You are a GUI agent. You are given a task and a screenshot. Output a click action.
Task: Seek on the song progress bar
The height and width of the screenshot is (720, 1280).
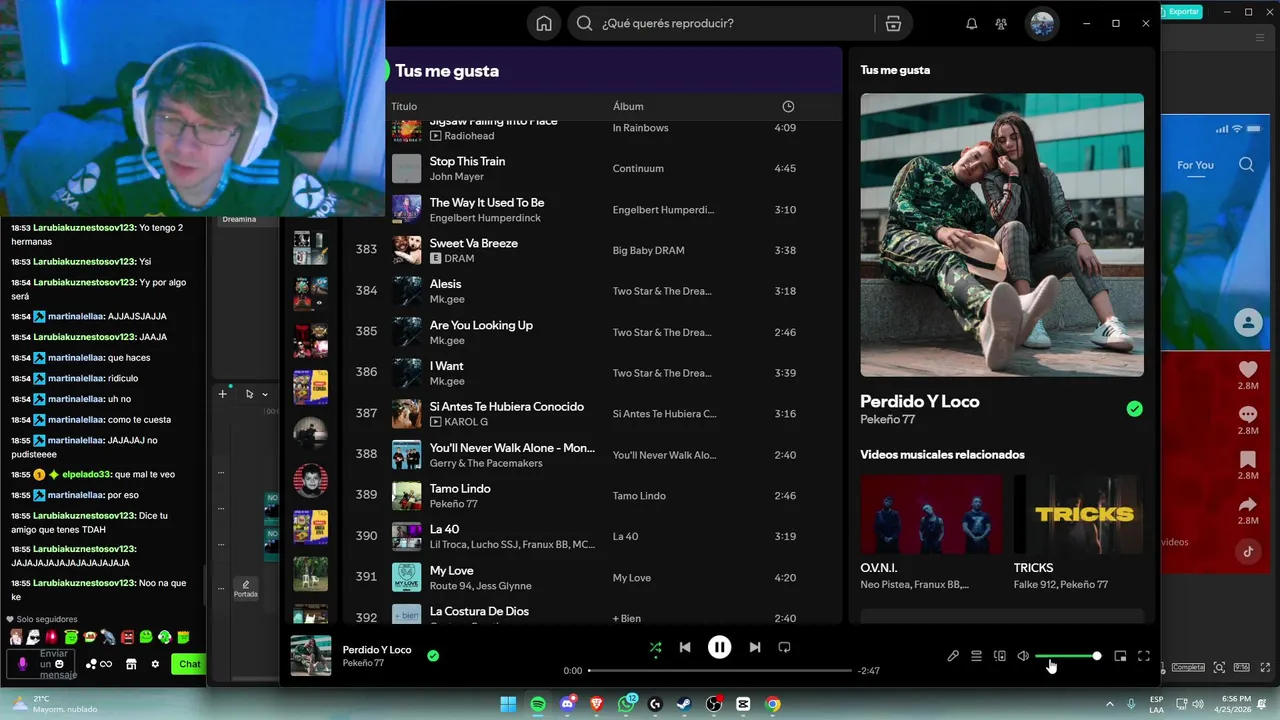coord(720,670)
